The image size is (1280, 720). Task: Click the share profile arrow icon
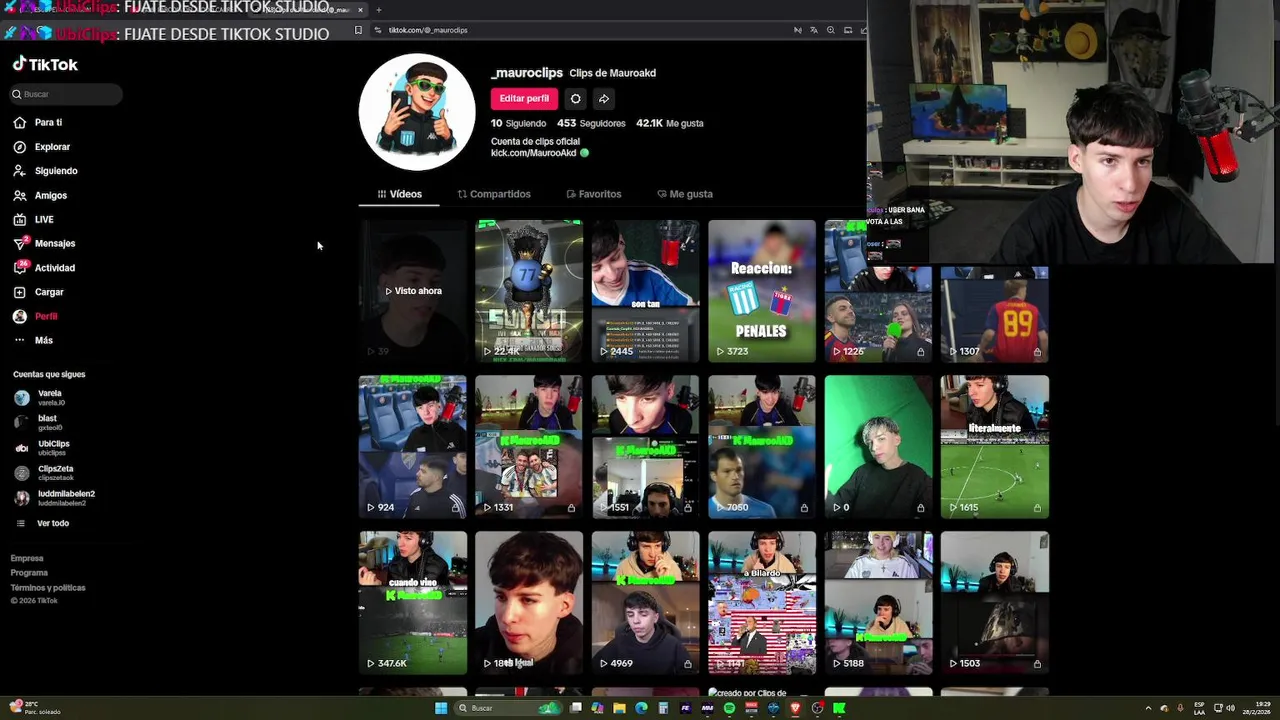click(604, 98)
